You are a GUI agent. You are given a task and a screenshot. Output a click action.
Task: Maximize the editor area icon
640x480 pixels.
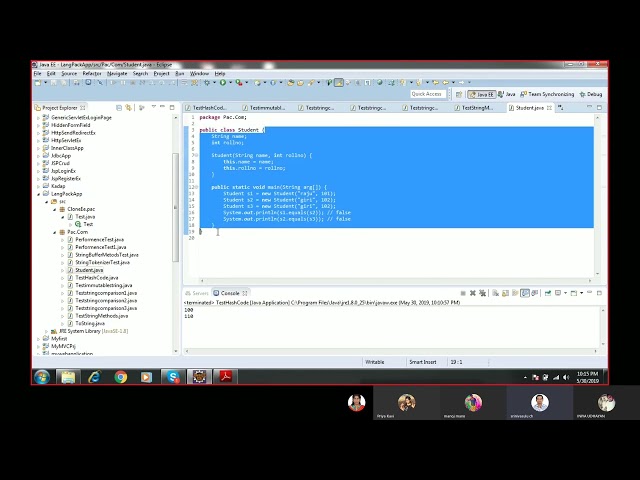tap(599, 107)
